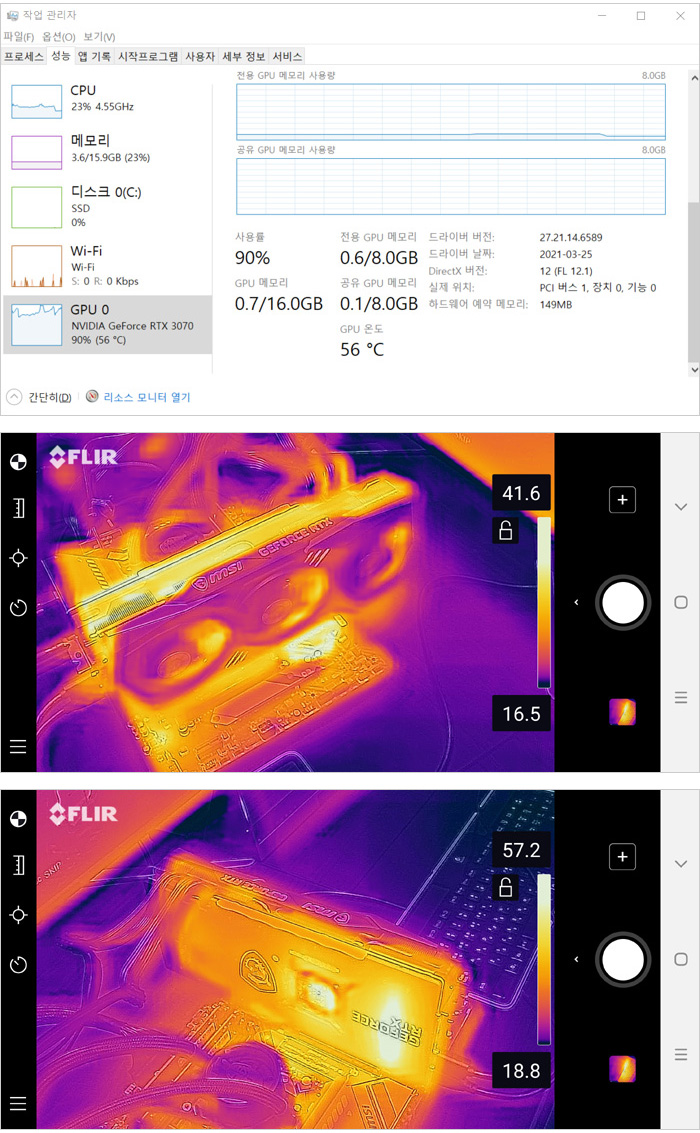The image size is (700, 1133).
Task: Open the hamburger menu in 41.6 FLIR view
Action: 18,746
